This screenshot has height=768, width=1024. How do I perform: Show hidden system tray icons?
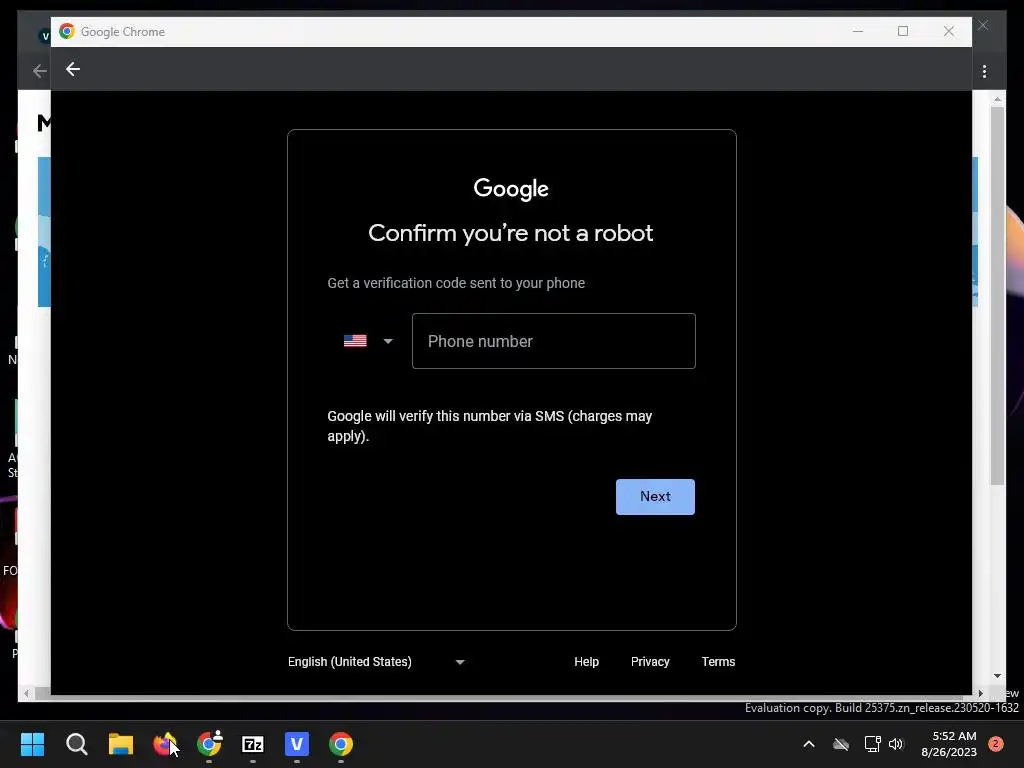[808, 744]
